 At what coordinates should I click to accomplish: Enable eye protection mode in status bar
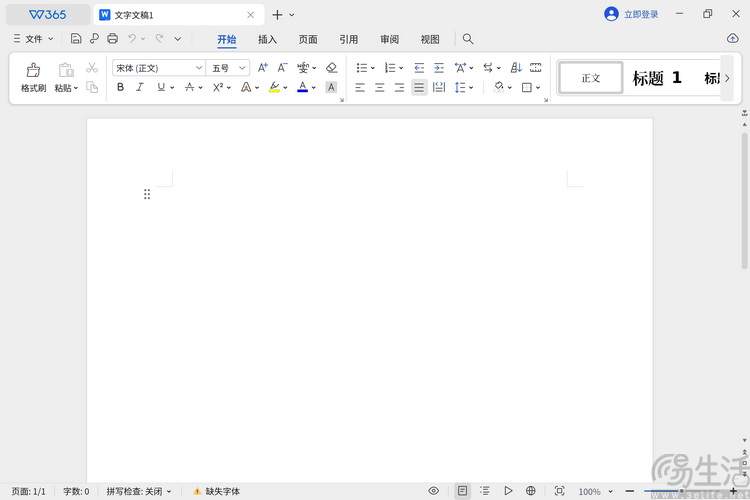pyautogui.click(x=434, y=491)
